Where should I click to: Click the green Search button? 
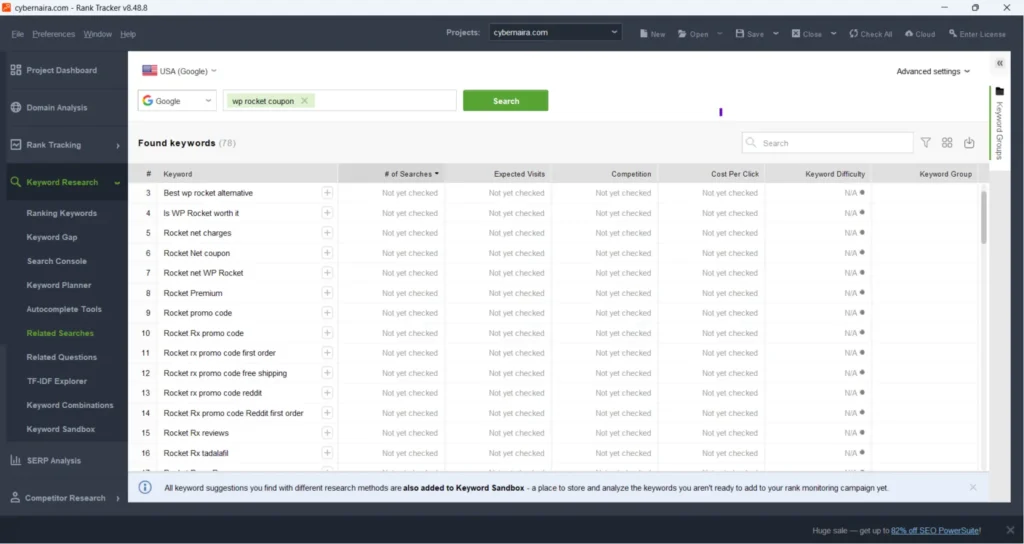[x=505, y=101]
